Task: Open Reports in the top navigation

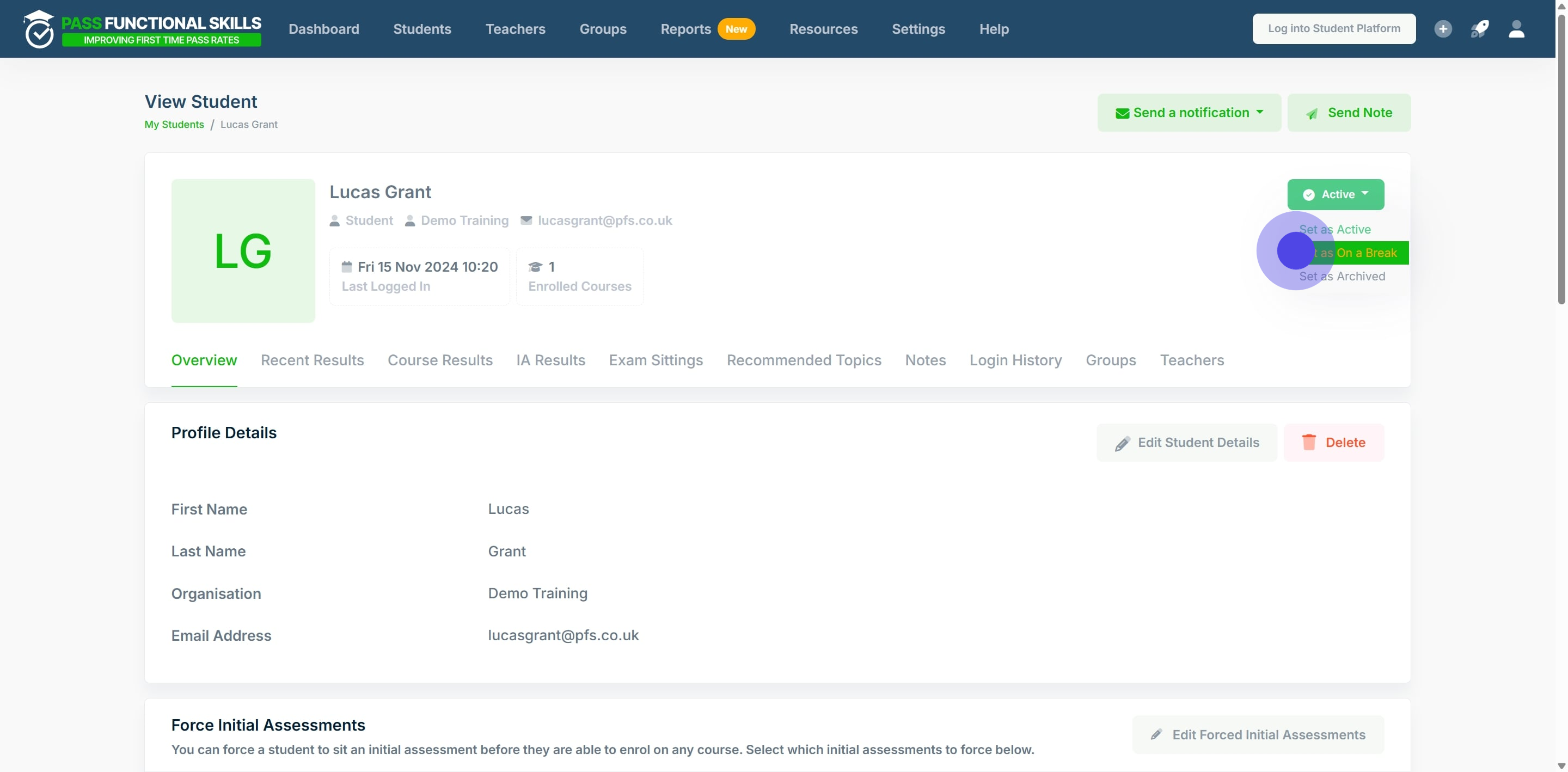Action: tap(685, 29)
